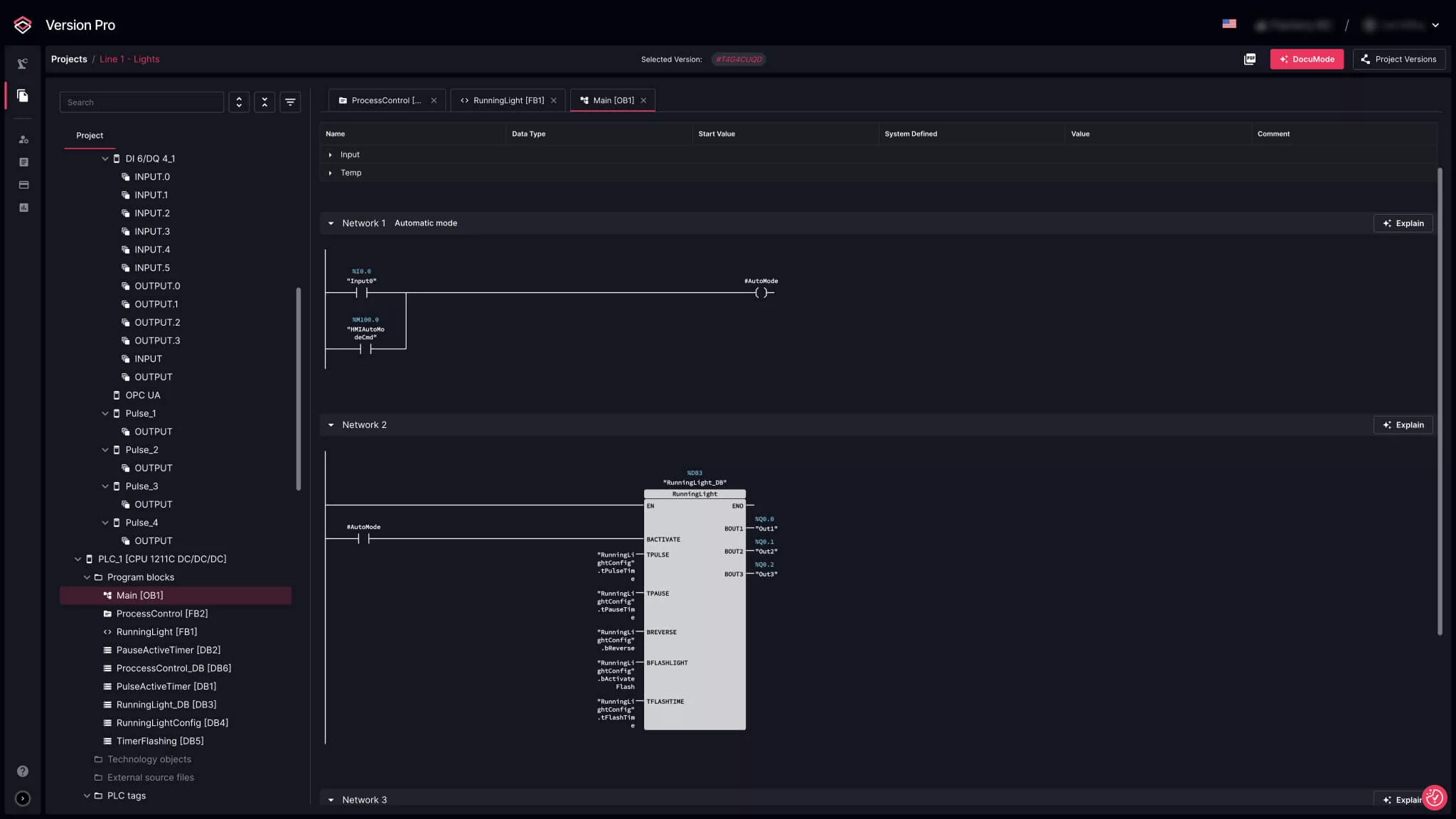
Task: Open RunningLightConfig [DB4] in tree
Action: 172,723
